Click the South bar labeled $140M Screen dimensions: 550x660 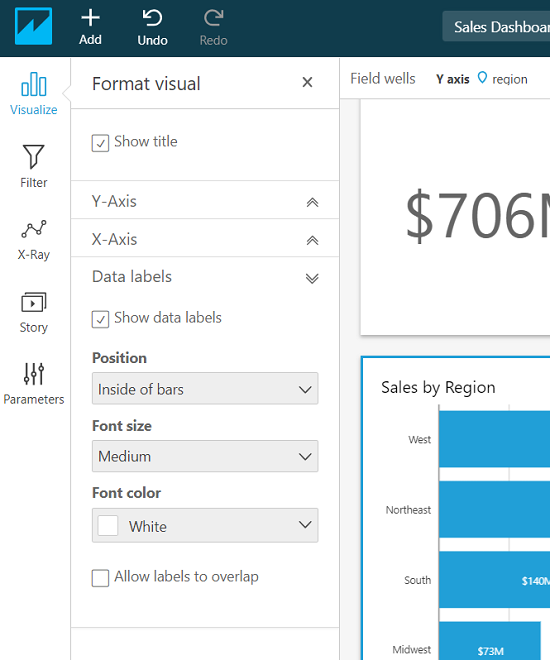coord(494,579)
